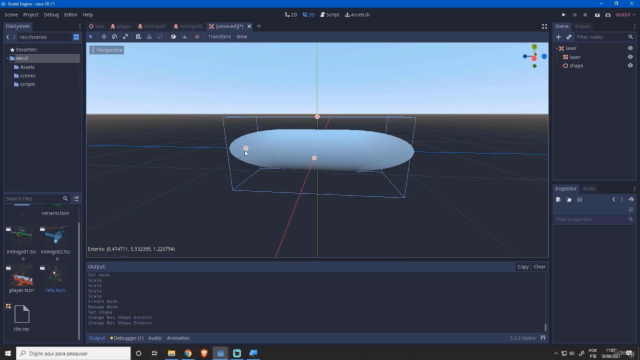640x360 pixels.
Task: Open Inspector dock options menu
Action: 634,189
